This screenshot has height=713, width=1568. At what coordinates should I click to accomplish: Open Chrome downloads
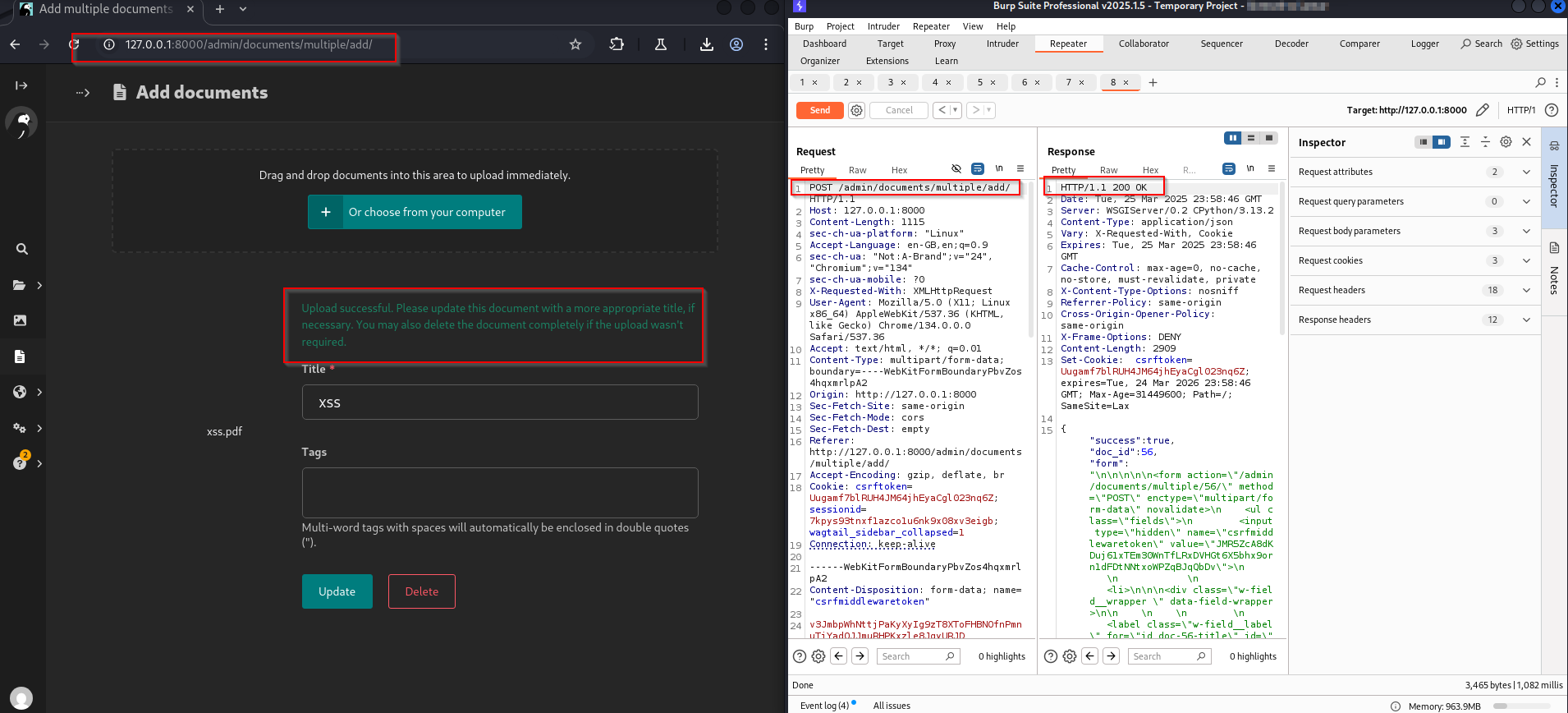[706, 44]
